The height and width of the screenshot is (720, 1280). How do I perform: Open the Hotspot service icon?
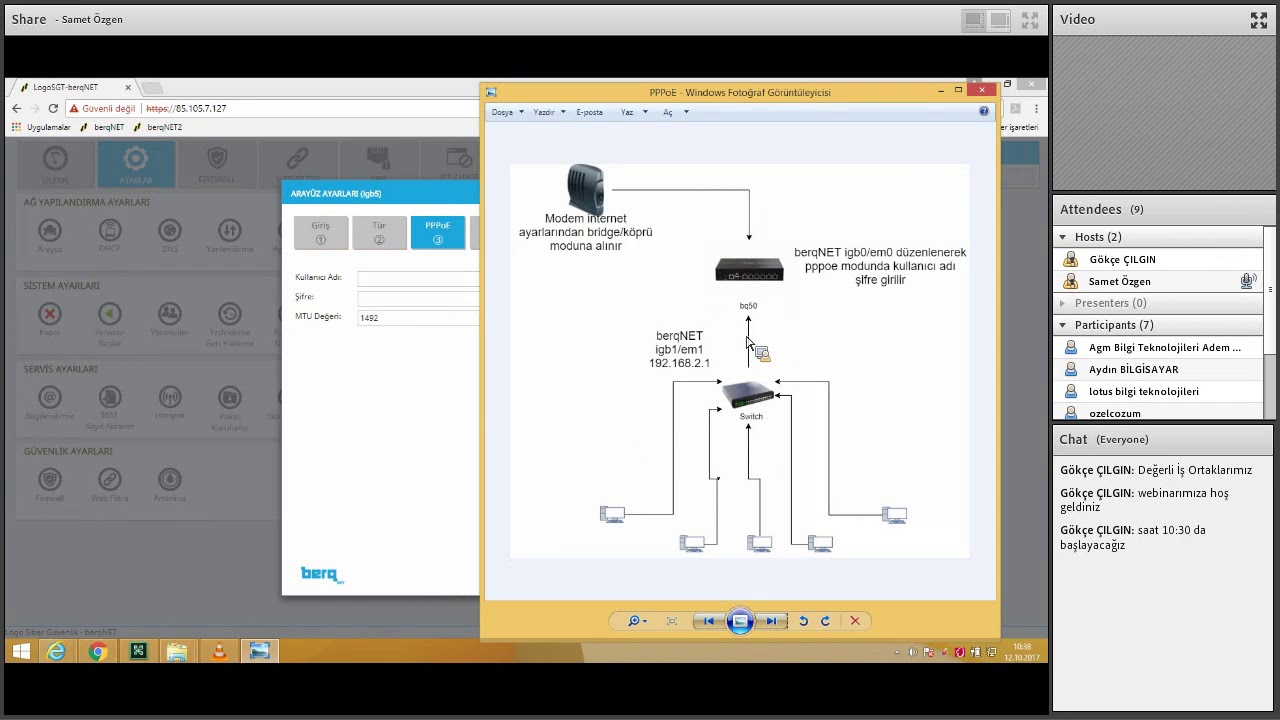coord(170,399)
